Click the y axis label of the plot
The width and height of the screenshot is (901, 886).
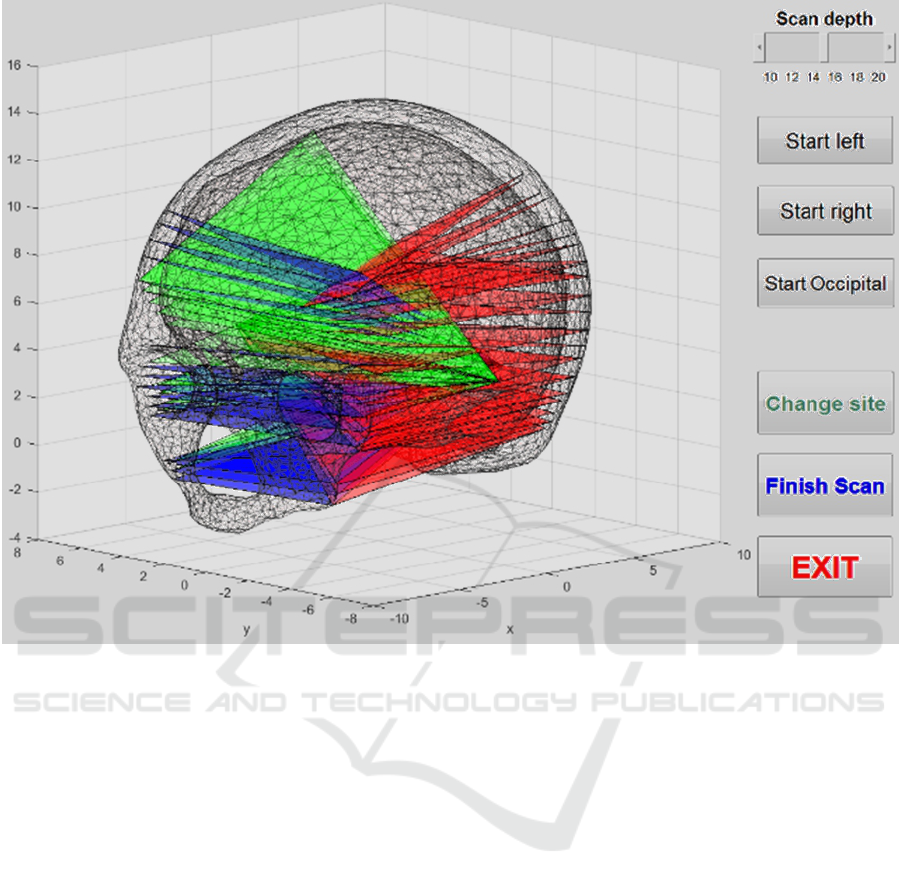point(246,629)
